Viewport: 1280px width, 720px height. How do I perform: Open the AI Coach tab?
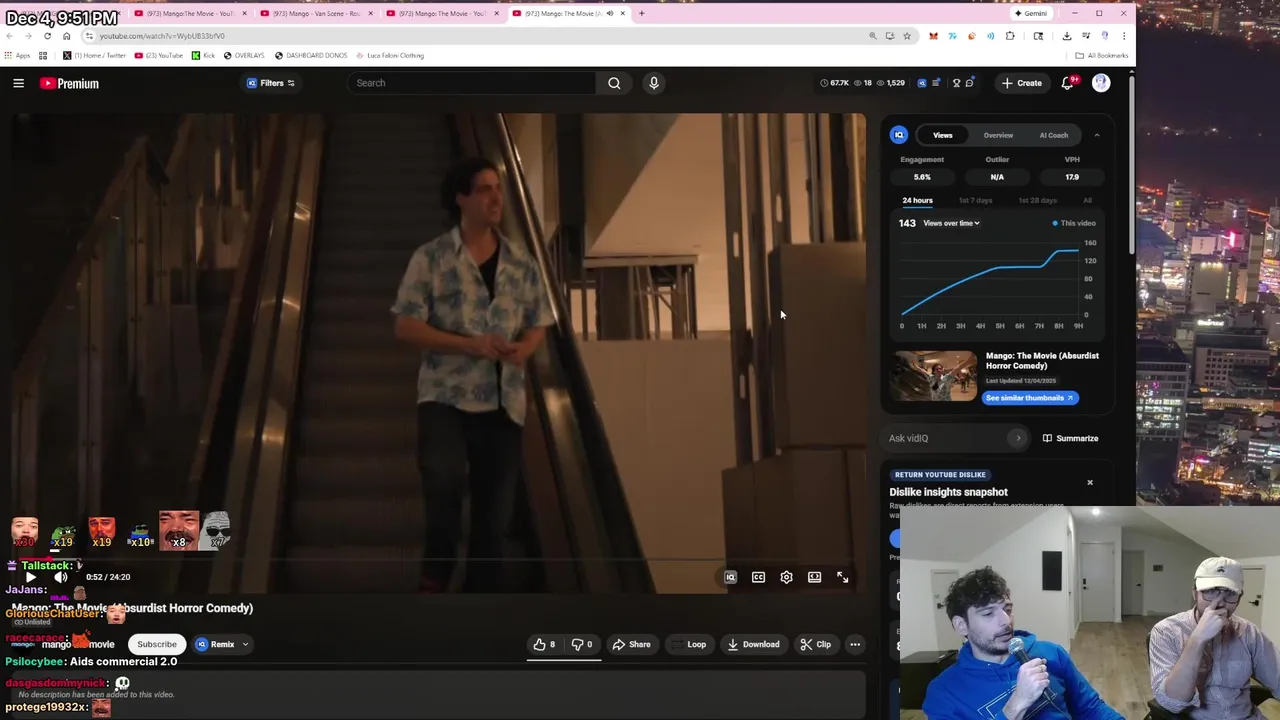1054,135
